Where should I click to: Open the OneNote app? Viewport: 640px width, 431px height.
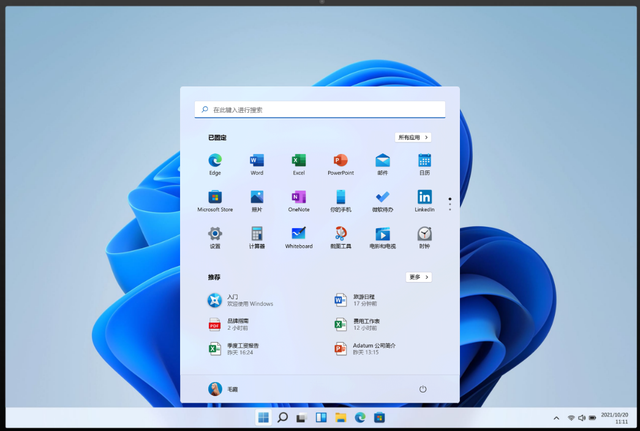pos(299,201)
